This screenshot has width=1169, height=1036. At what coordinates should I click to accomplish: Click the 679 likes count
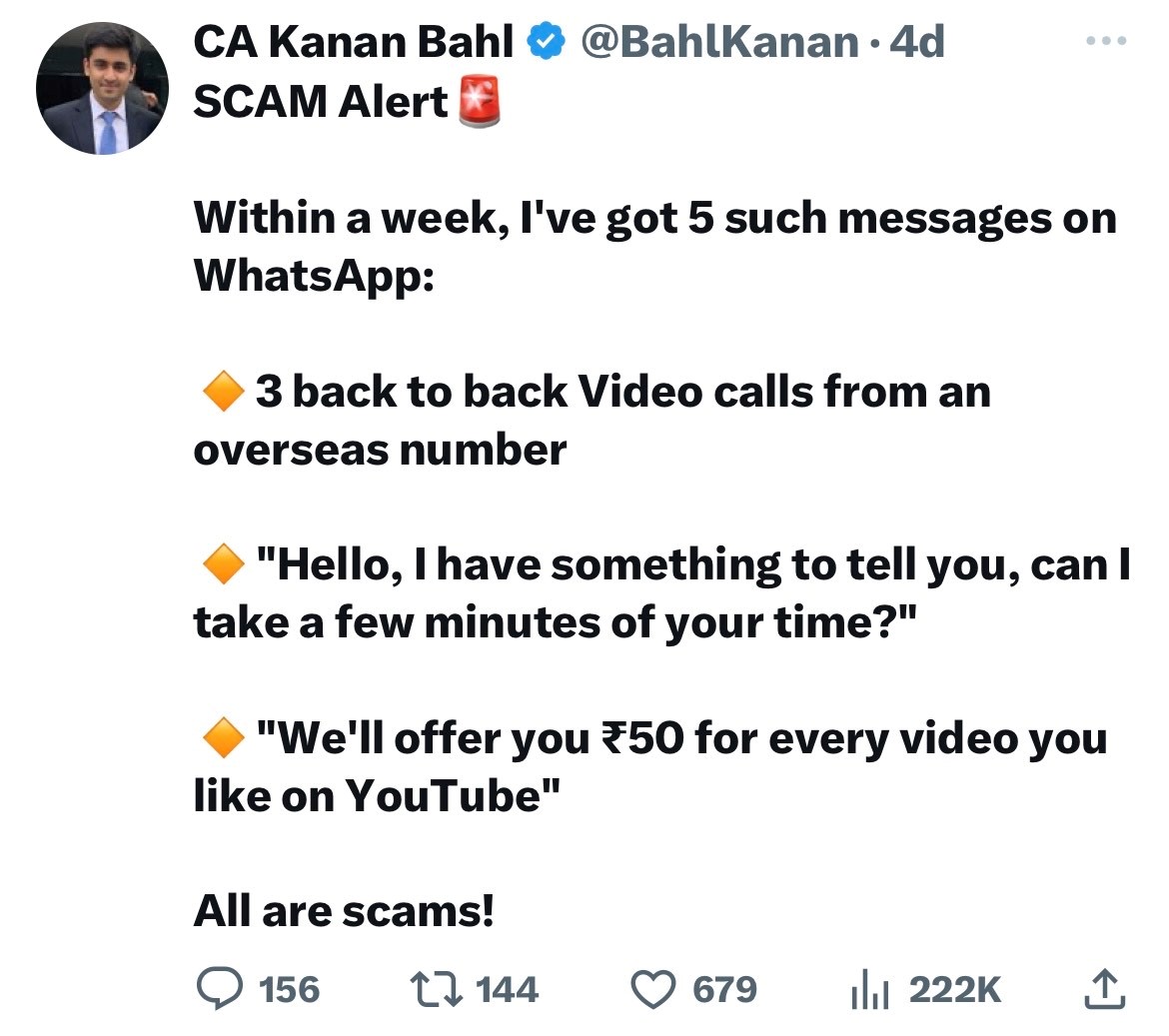[725, 990]
